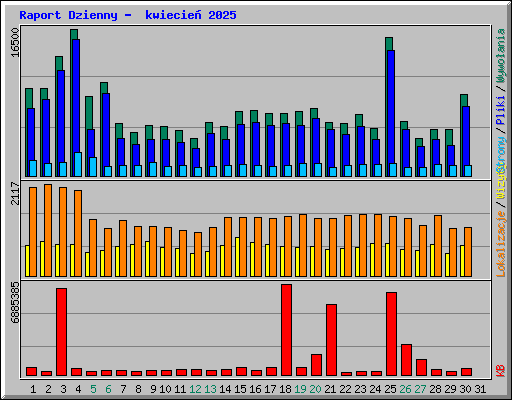This screenshot has width=512, height=400.
Task: Click green weekend day label '27'
Action: tap(420, 389)
